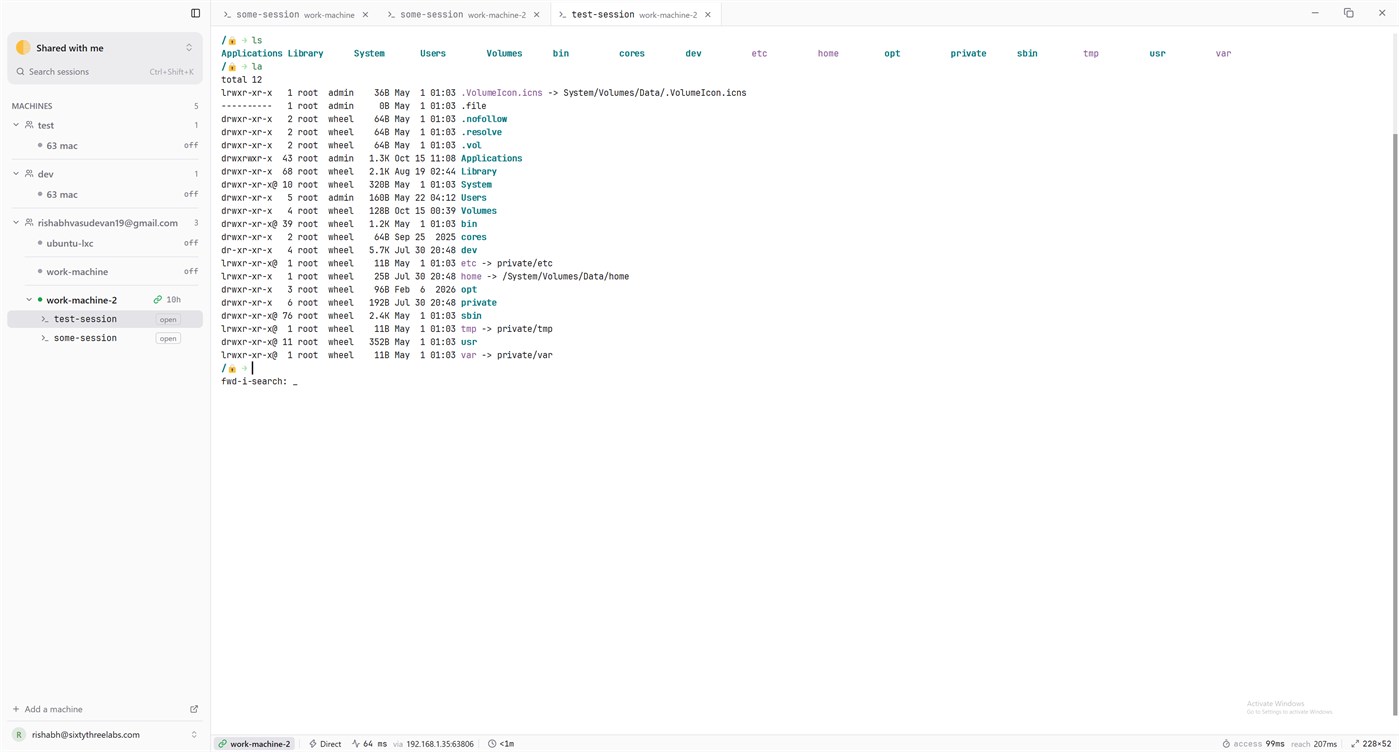The width and height of the screenshot is (1399, 752).
Task: Click open badge on test-session
Action: (x=168, y=320)
